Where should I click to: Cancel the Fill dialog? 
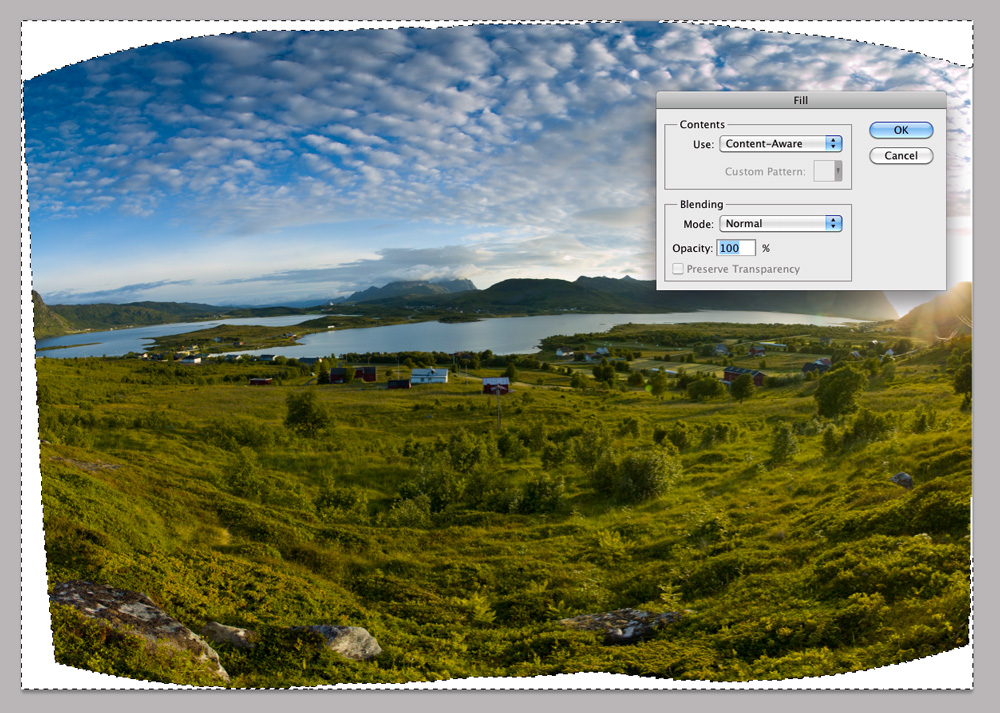[x=901, y=156]
